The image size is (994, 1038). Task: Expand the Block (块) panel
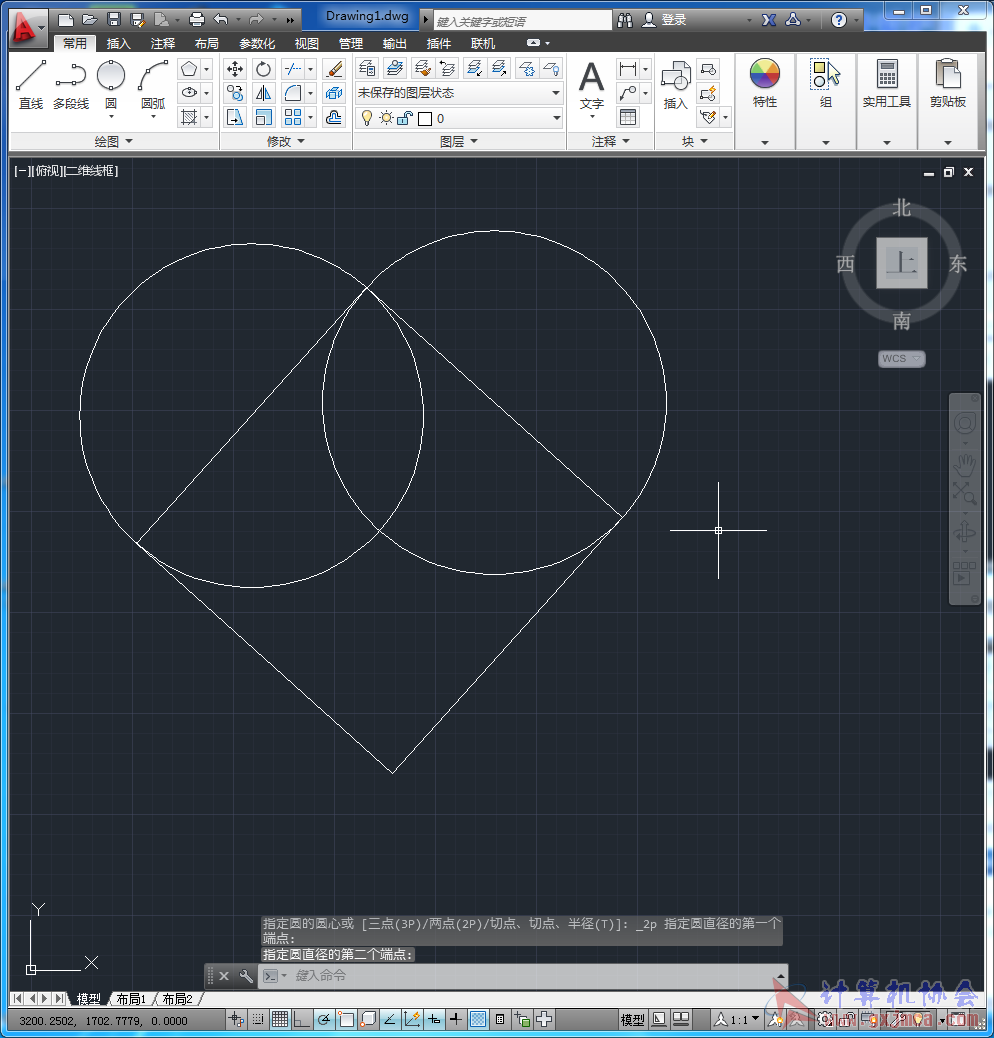694,141
